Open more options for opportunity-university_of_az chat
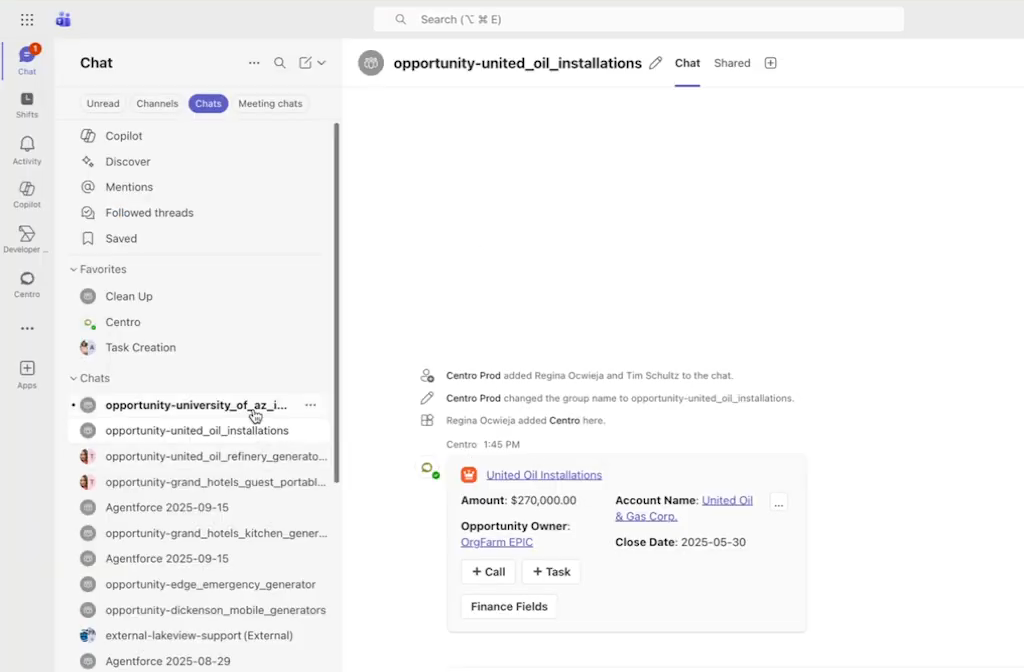This screenshot has width=1024, height=672. [310, 405]
